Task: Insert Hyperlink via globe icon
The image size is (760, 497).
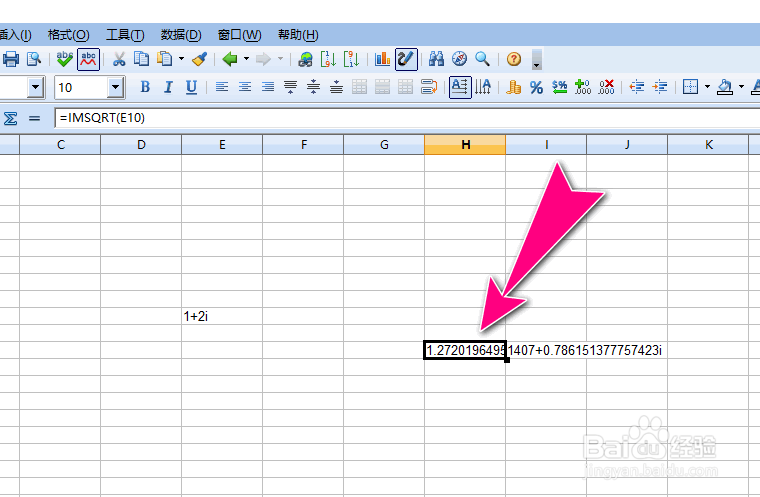Action: [305, 59]
